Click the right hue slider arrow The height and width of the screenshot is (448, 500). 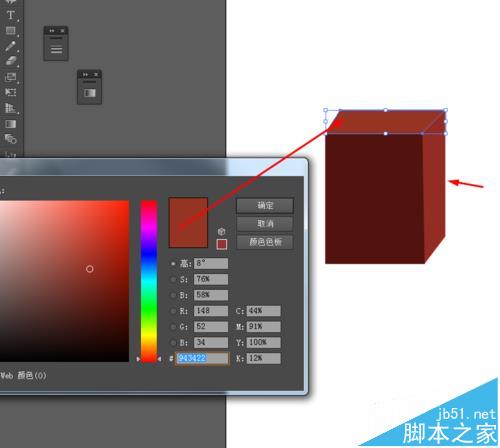pos(159,359)
